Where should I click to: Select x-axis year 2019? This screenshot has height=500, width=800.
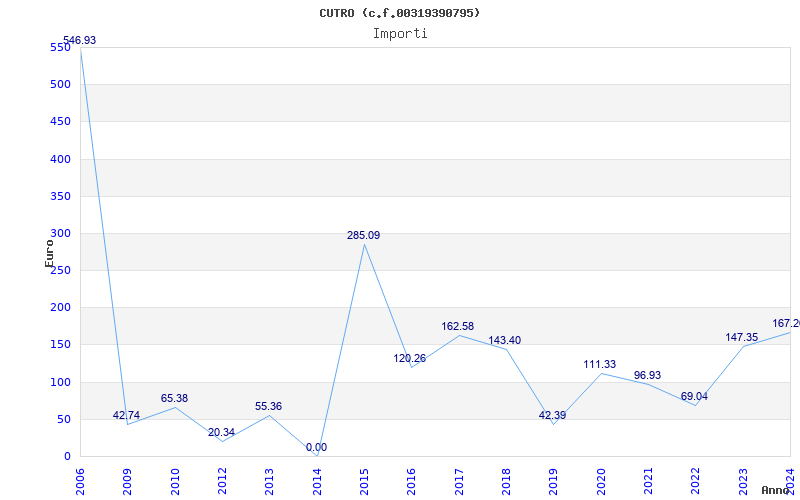point(554,482)
